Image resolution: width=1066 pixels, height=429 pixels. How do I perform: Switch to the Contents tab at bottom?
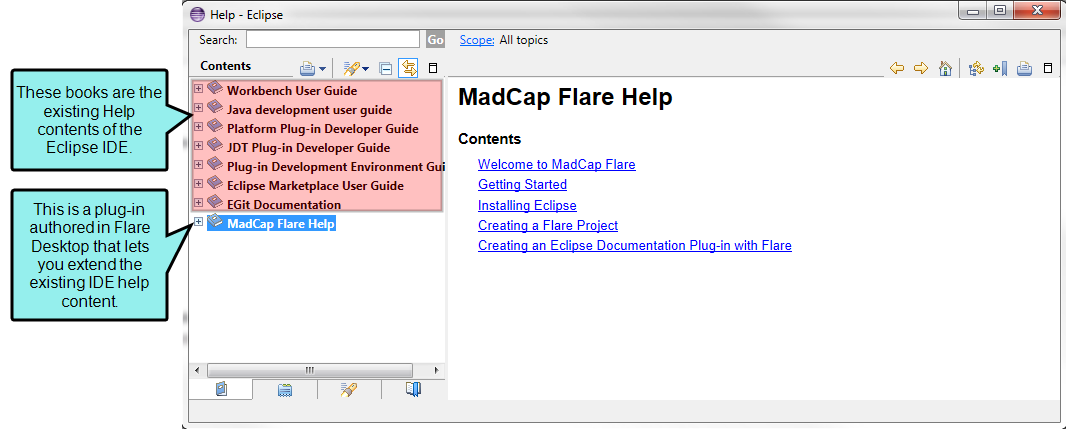coord(221,390)
